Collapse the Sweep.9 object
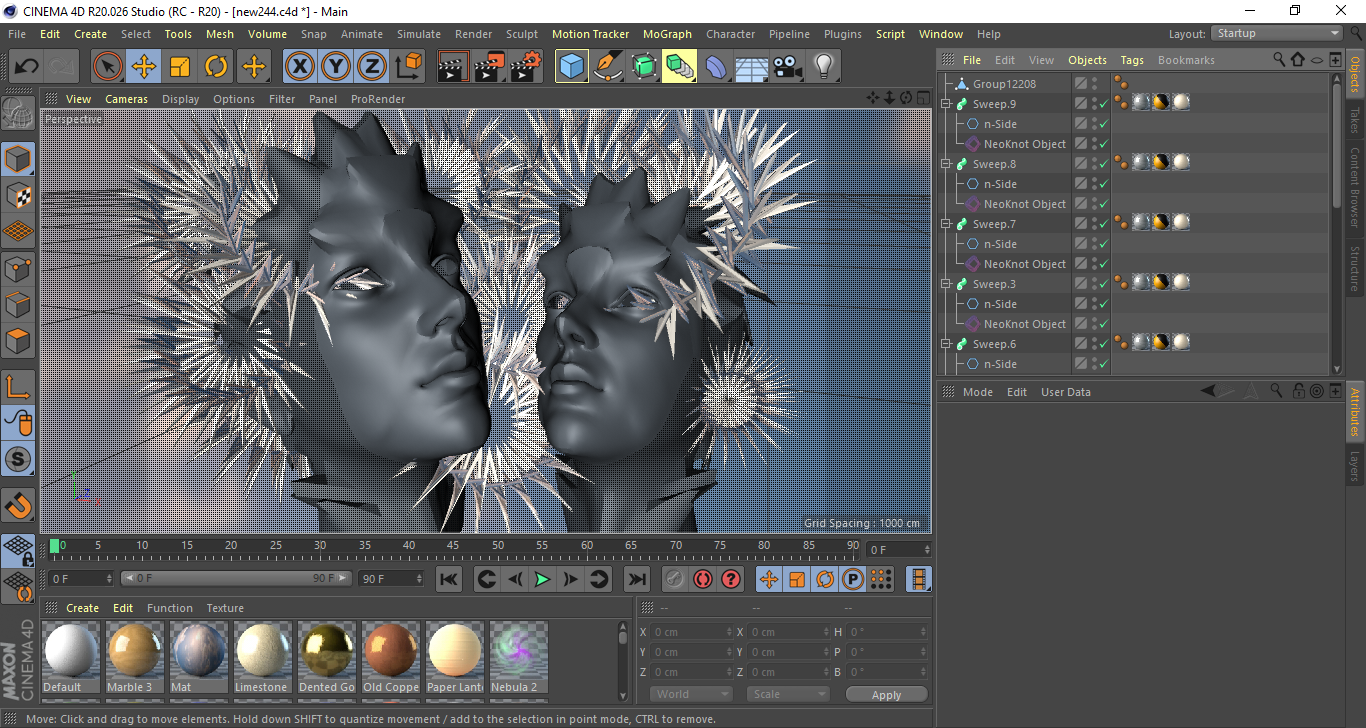The width and height of the screenshot is (1366, 728). [946, 104]
